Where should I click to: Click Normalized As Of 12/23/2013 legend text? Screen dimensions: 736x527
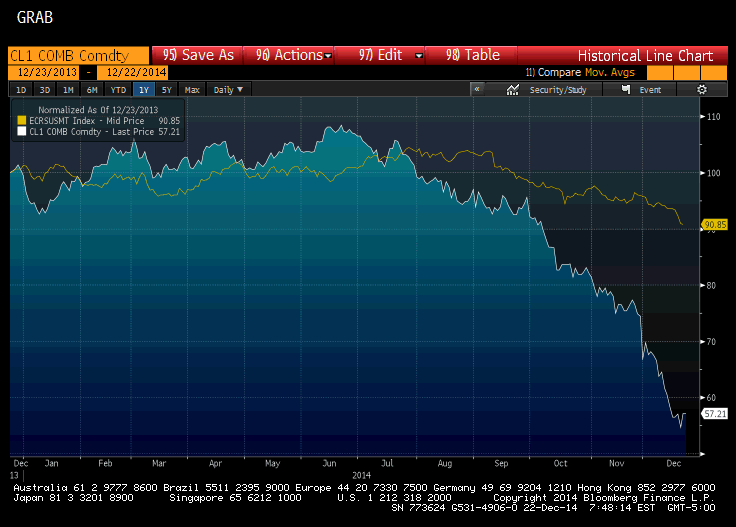point(98,110)
